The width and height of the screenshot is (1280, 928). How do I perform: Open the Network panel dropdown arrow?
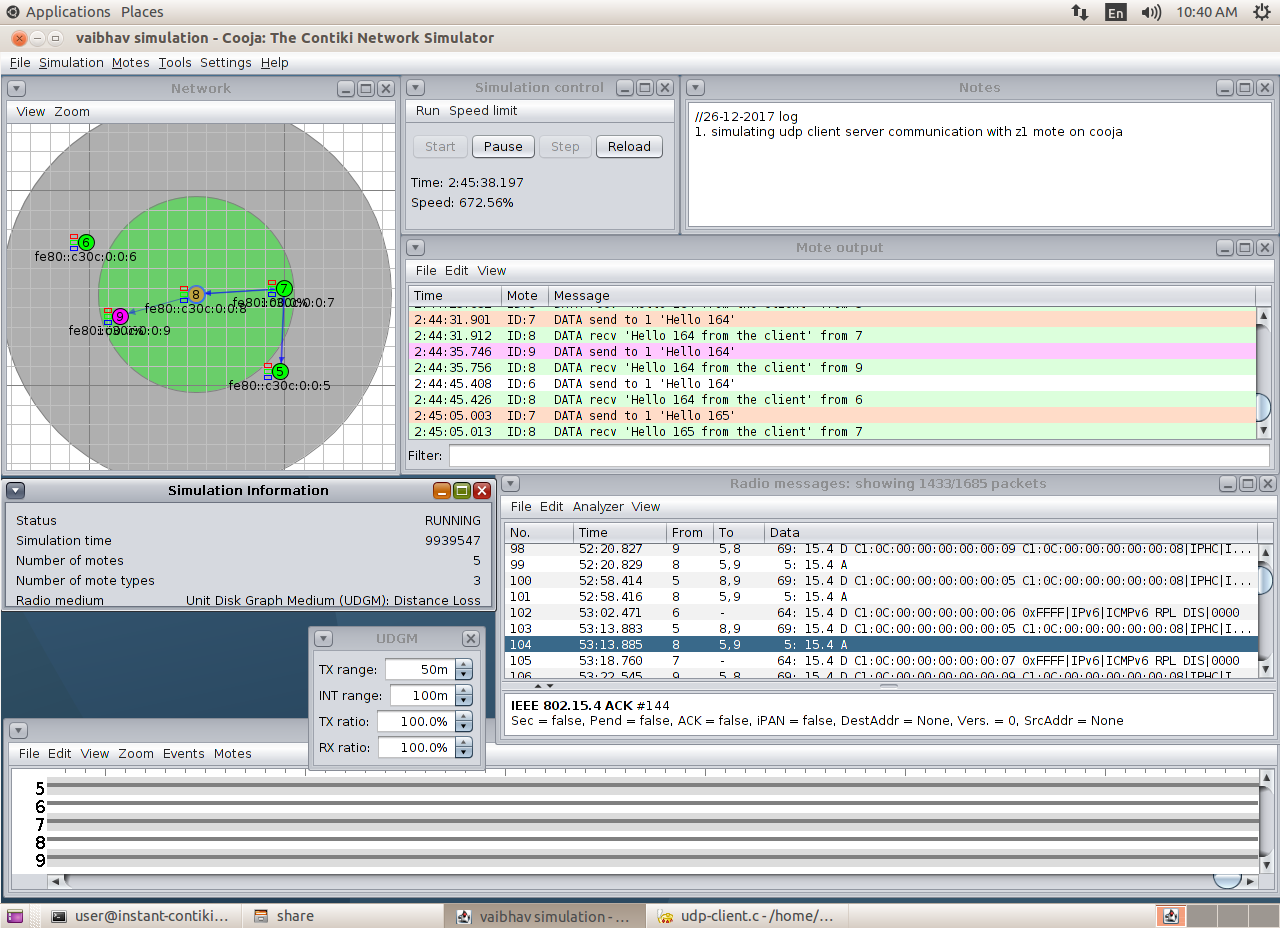pos(16,89)
